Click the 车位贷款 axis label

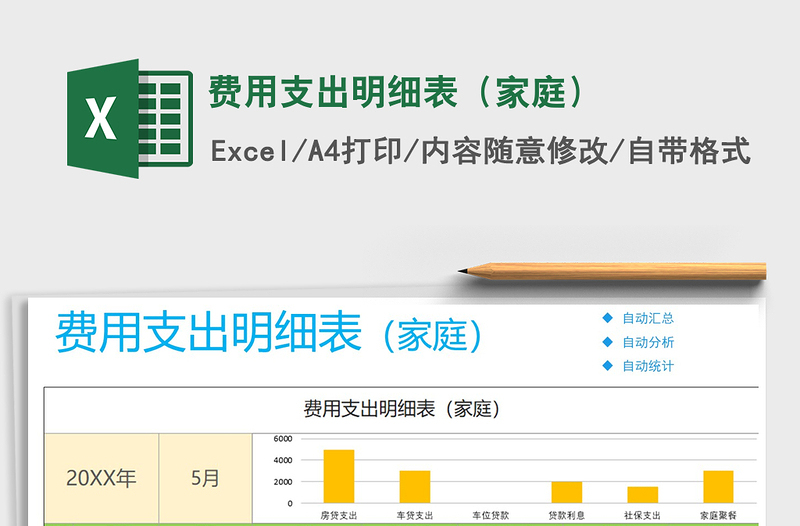[490, 515]
